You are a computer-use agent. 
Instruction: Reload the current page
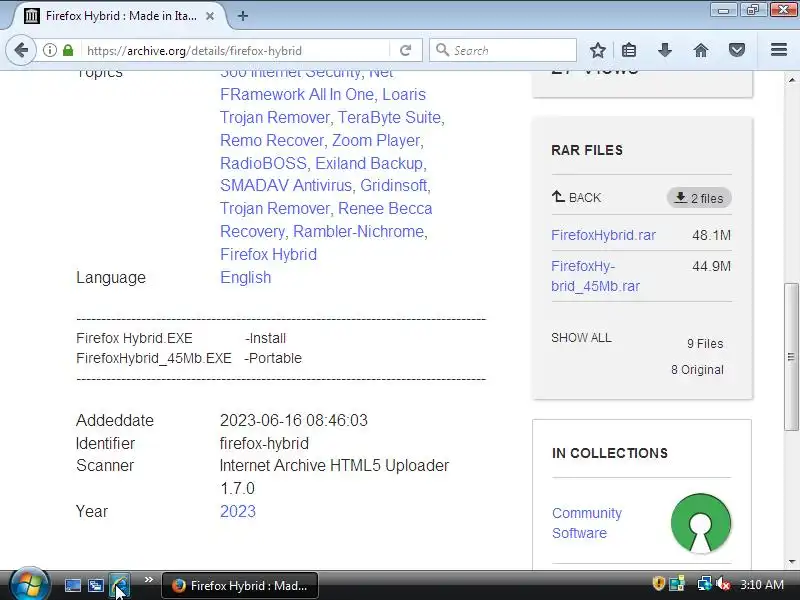(406, 50)
